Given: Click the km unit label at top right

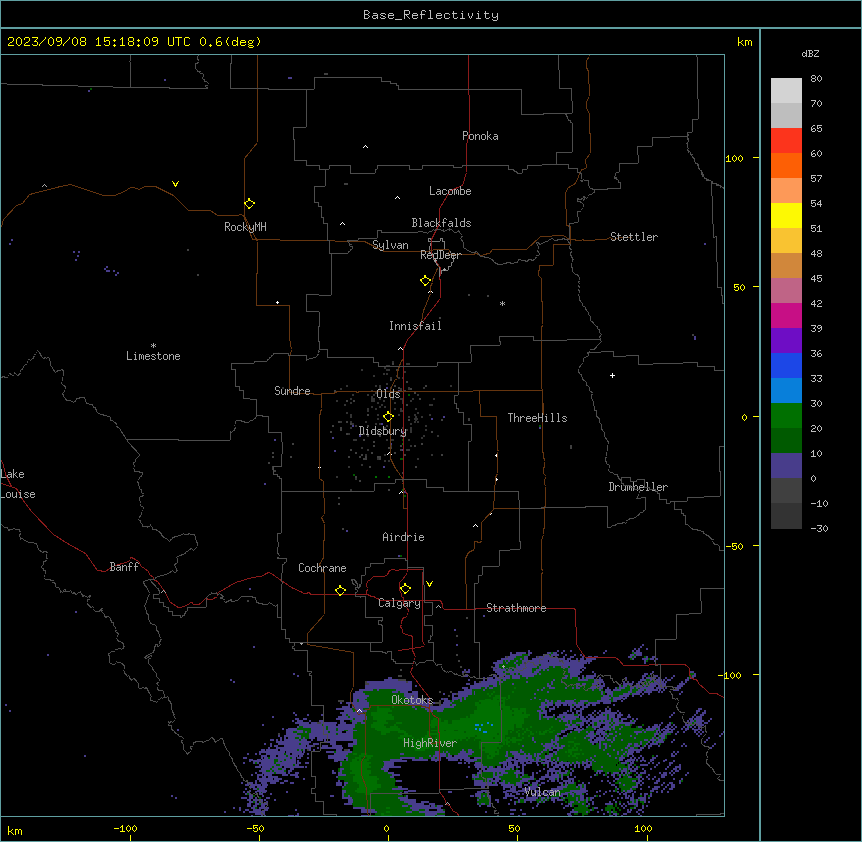Looking at the screenshot, I should pos(745,42).
